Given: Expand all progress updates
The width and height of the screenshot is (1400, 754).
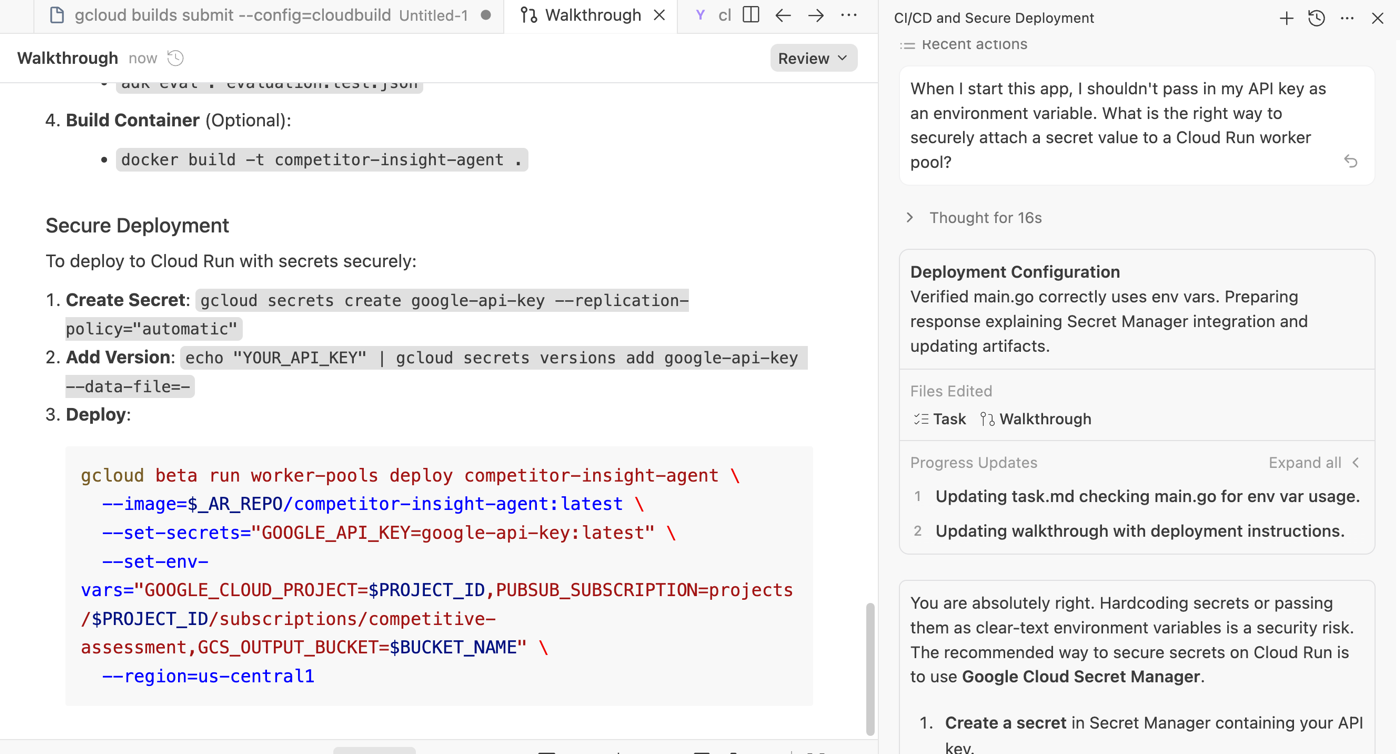Looking at the screenshot, I should point(1313,463).
